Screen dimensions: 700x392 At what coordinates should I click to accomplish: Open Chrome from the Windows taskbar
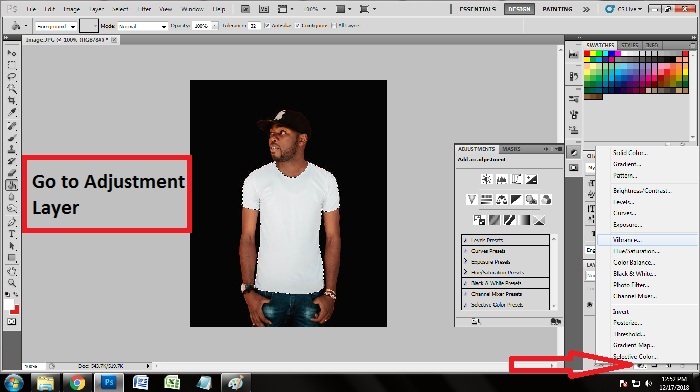coord(77,383)
